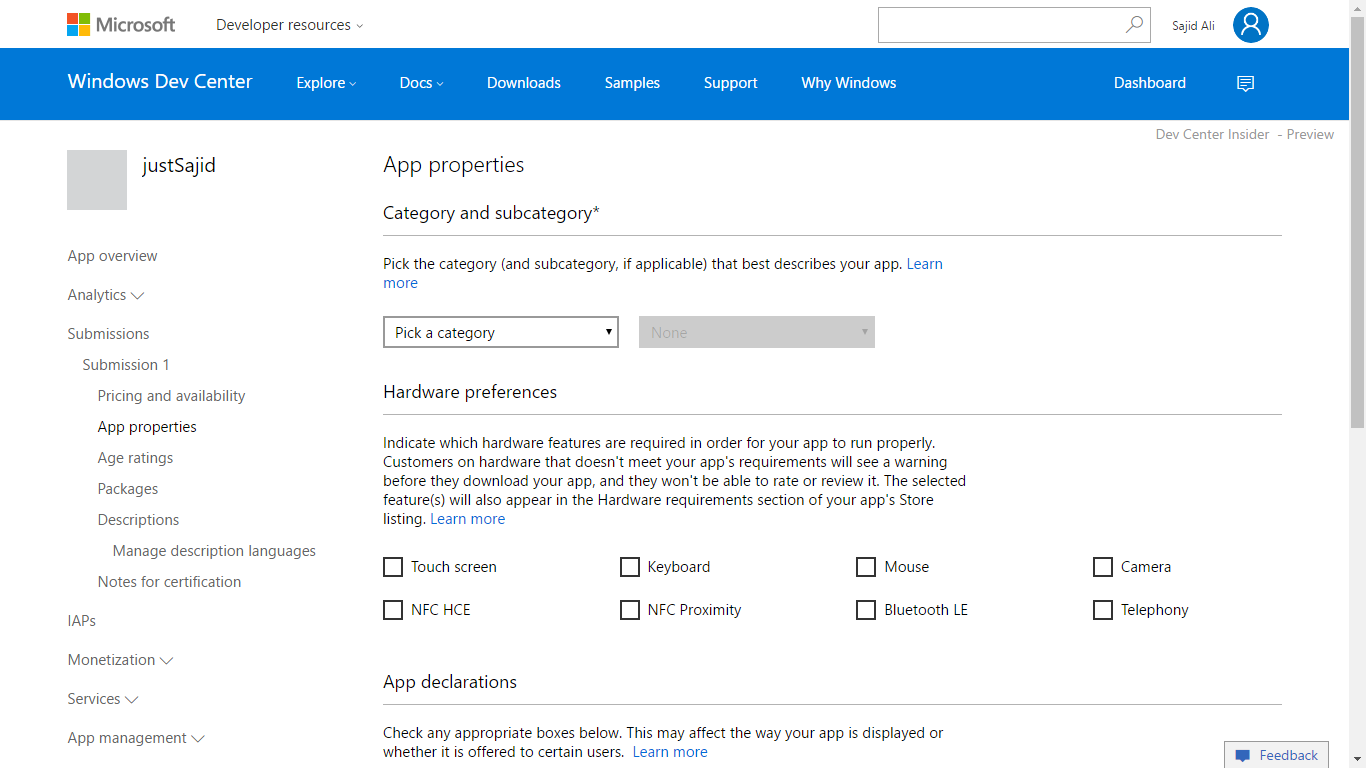Image resolution: width=1366 pixels, height=768 pixels.
Task: Open Descriptions in sidebar
Action: click(x=138, y=520)
